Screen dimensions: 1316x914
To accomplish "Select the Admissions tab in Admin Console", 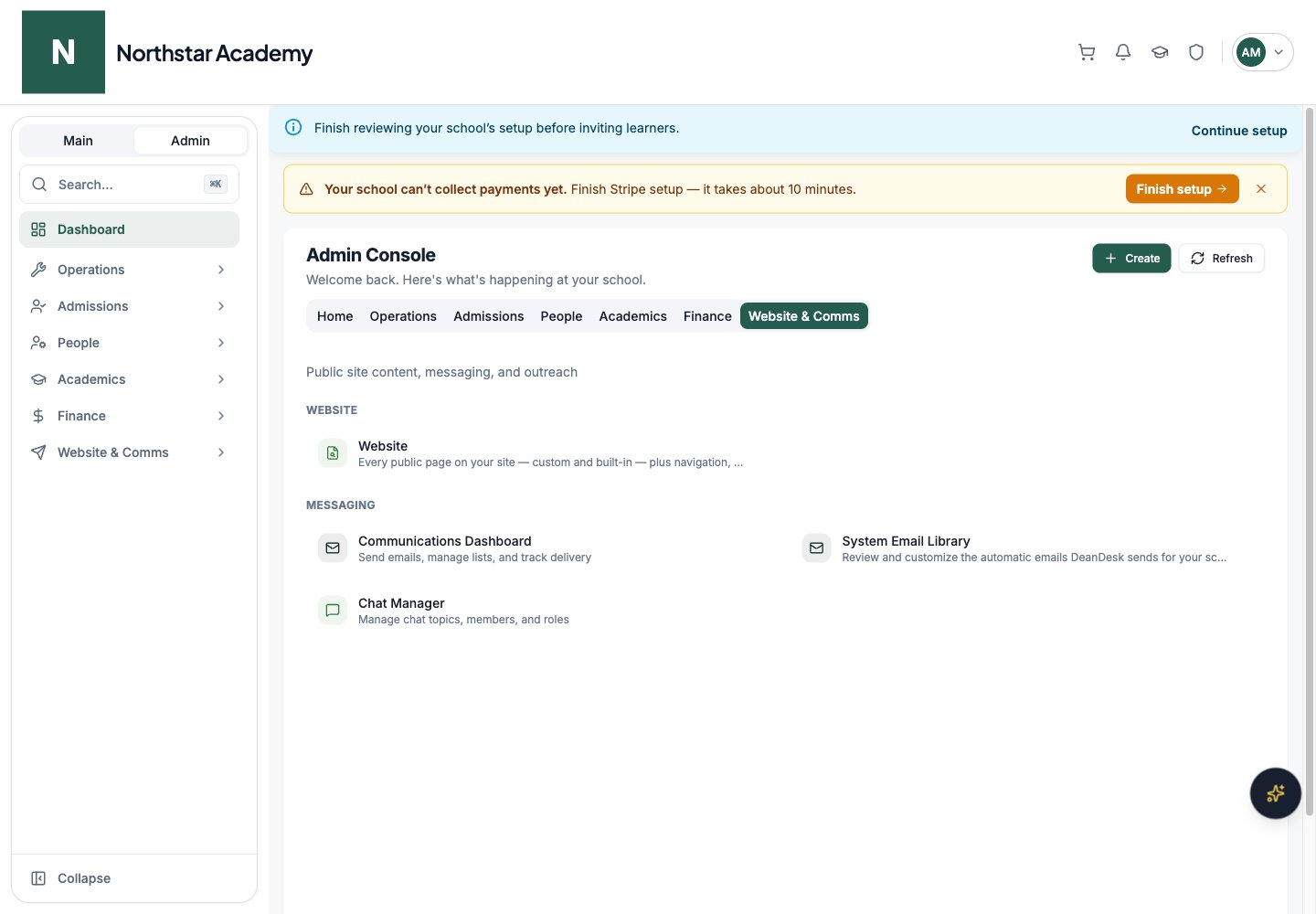I will 489,316.
